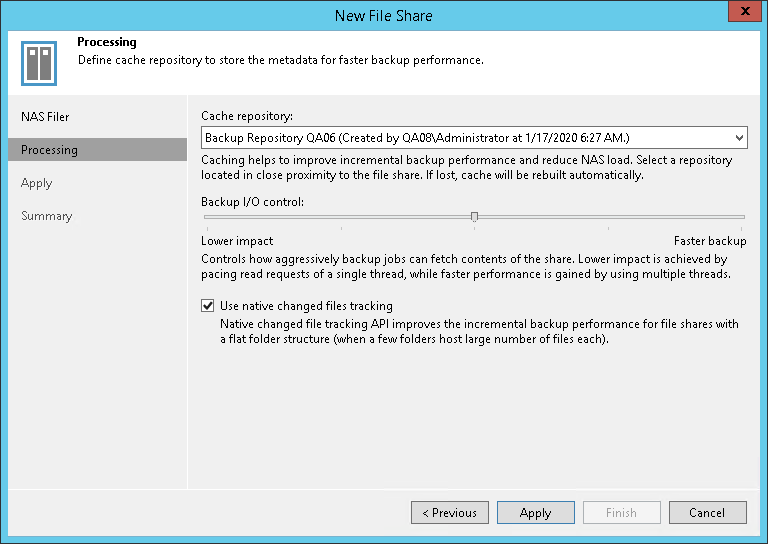Expand the Cache repository dropdown arrow
This screenshot has width=768, height=544.
739,138
